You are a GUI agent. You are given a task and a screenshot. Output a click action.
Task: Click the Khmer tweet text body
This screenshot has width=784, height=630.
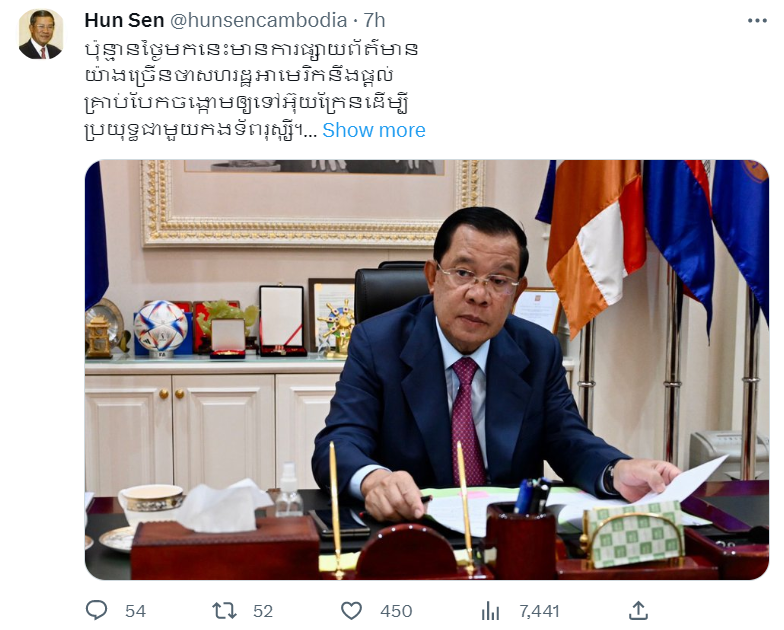[252, 90]
